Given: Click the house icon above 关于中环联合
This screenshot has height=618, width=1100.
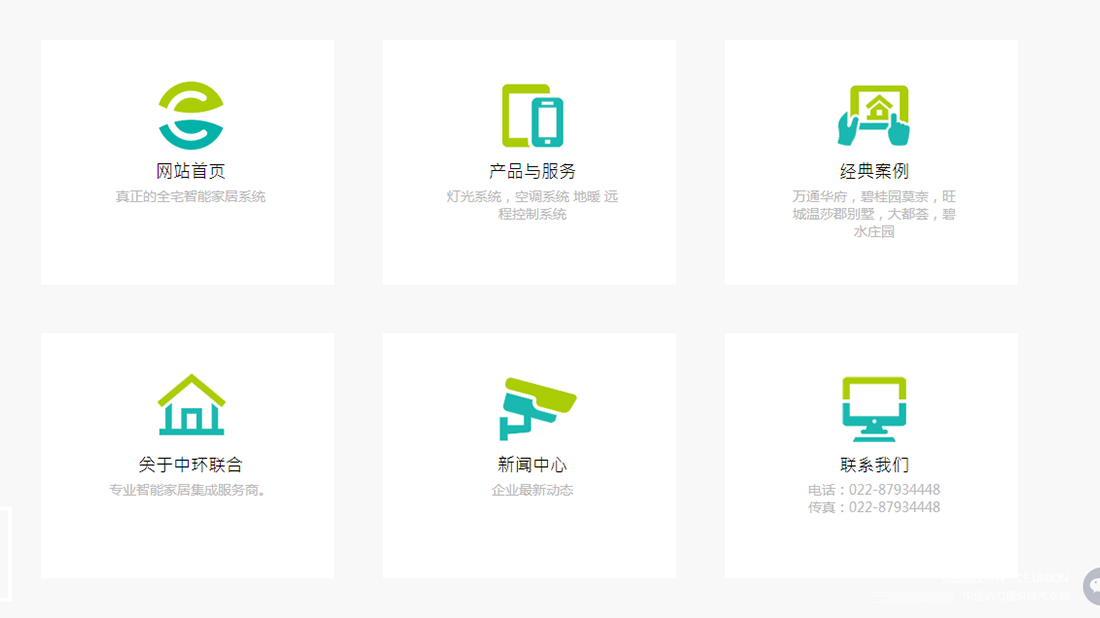Looking at the screenshot, I should (x=191, y=405).
